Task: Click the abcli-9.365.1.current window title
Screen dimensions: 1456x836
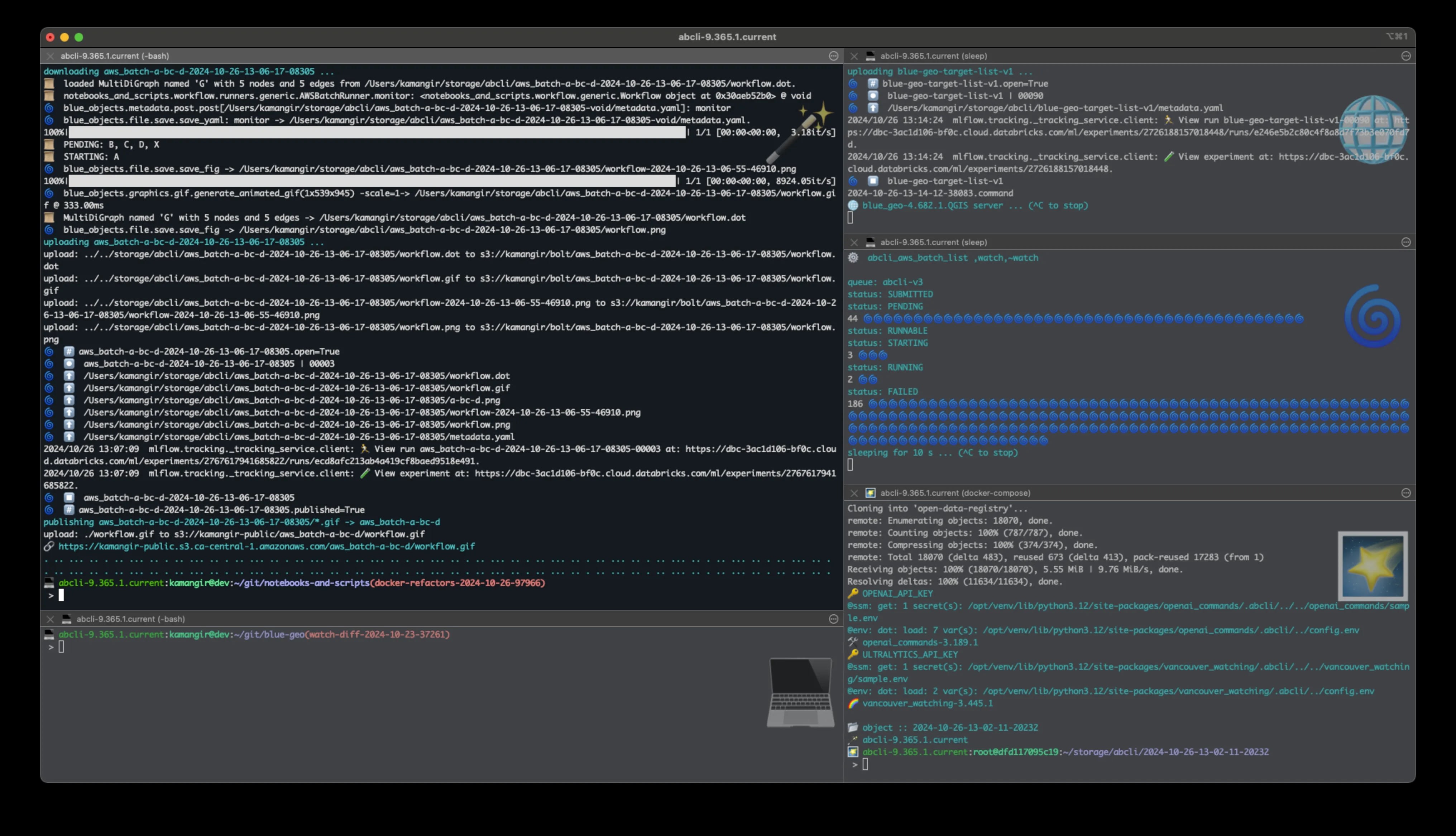Action: pos(727,37)
